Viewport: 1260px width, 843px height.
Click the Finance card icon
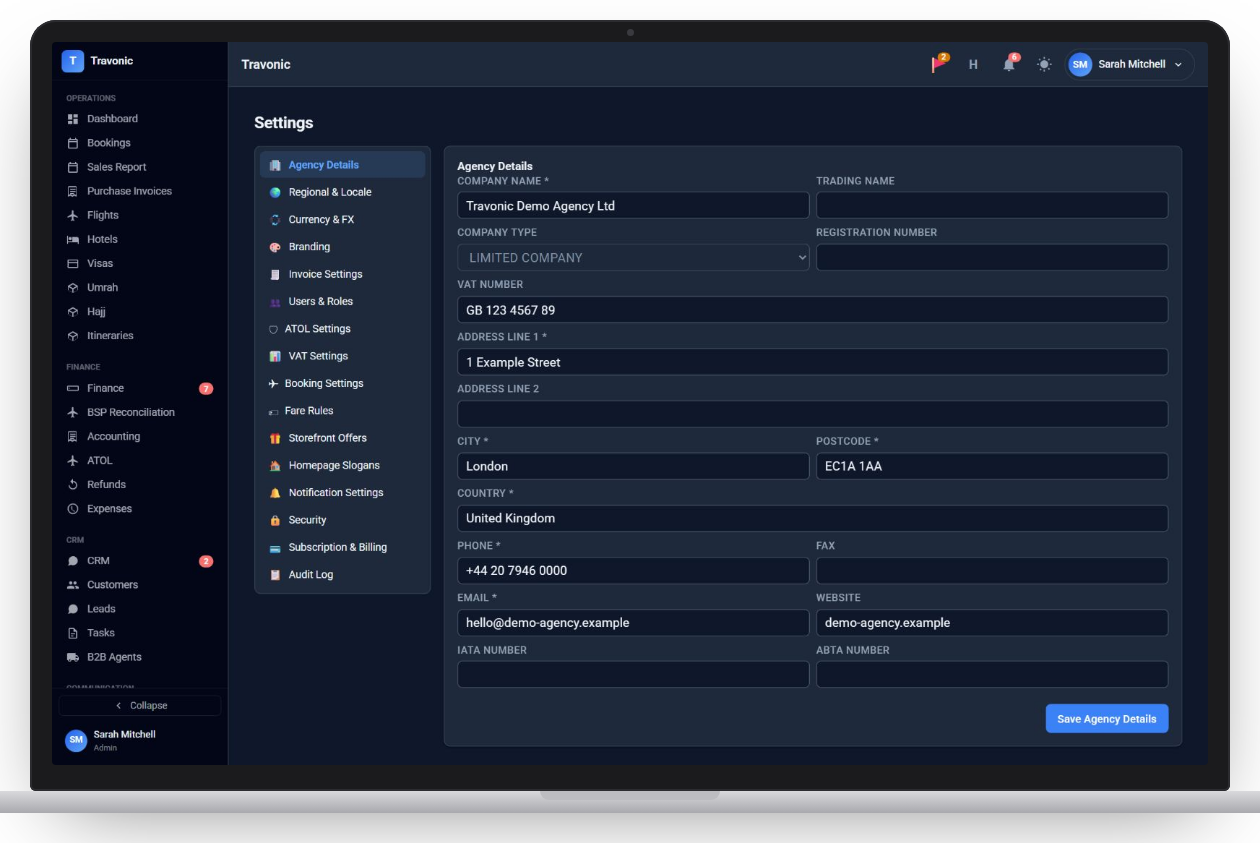pyautogui.click(x=73, y=388)
